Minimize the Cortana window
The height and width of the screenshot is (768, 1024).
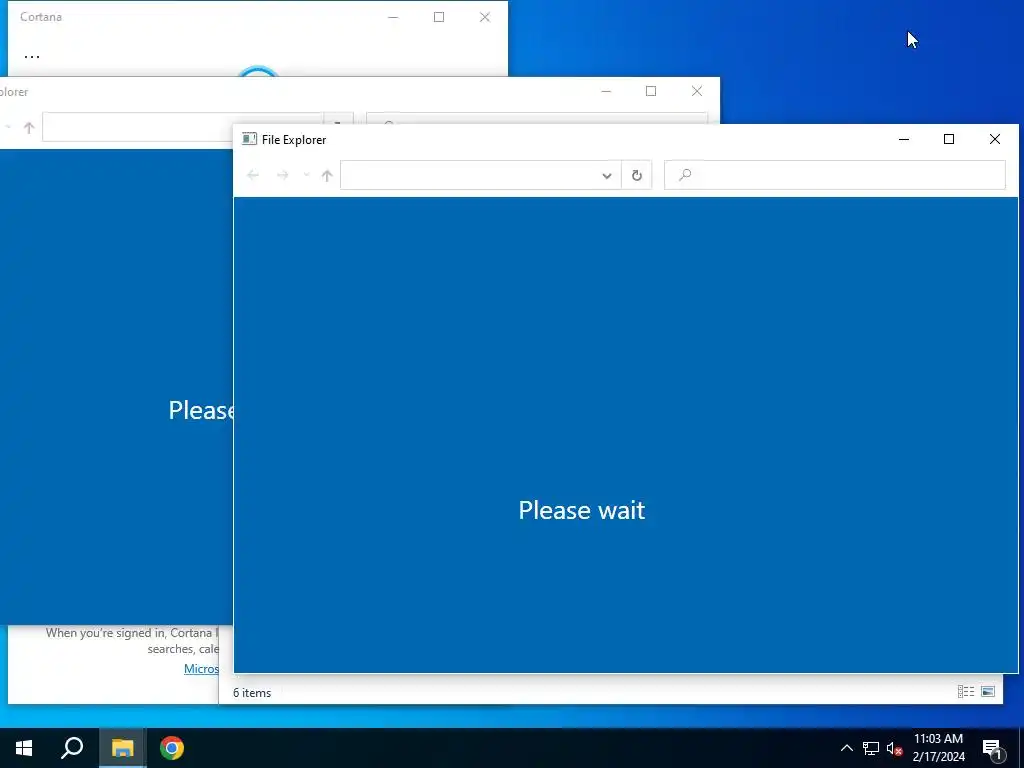(393, 17)
